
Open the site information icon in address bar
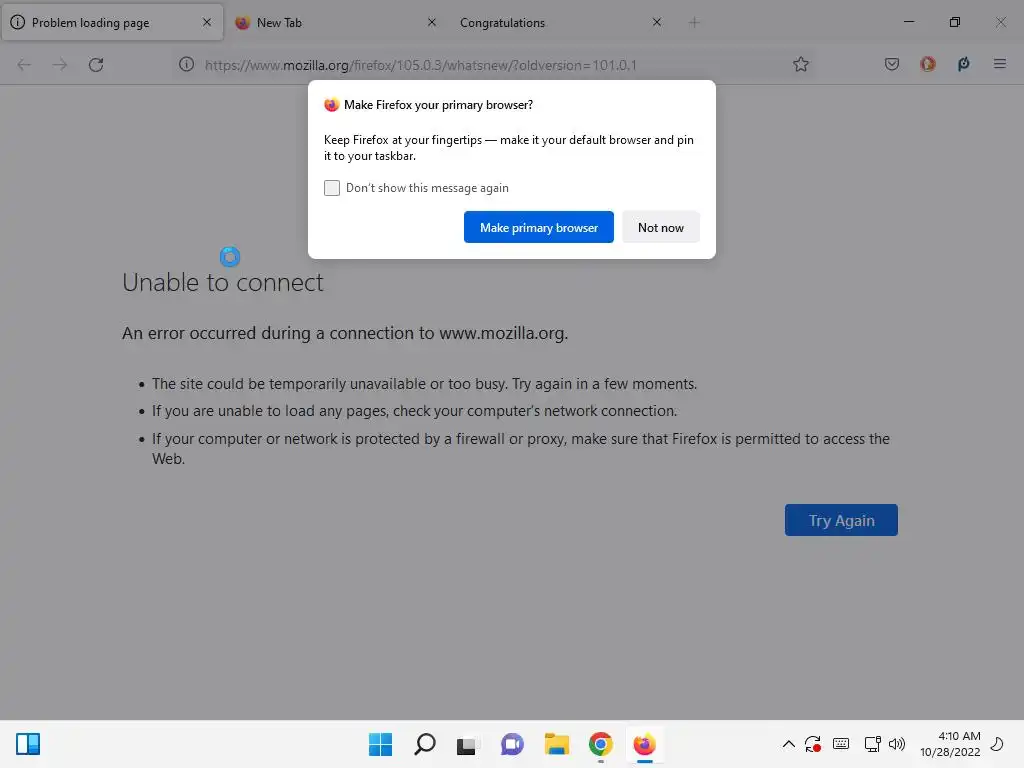tap(187, 64)
